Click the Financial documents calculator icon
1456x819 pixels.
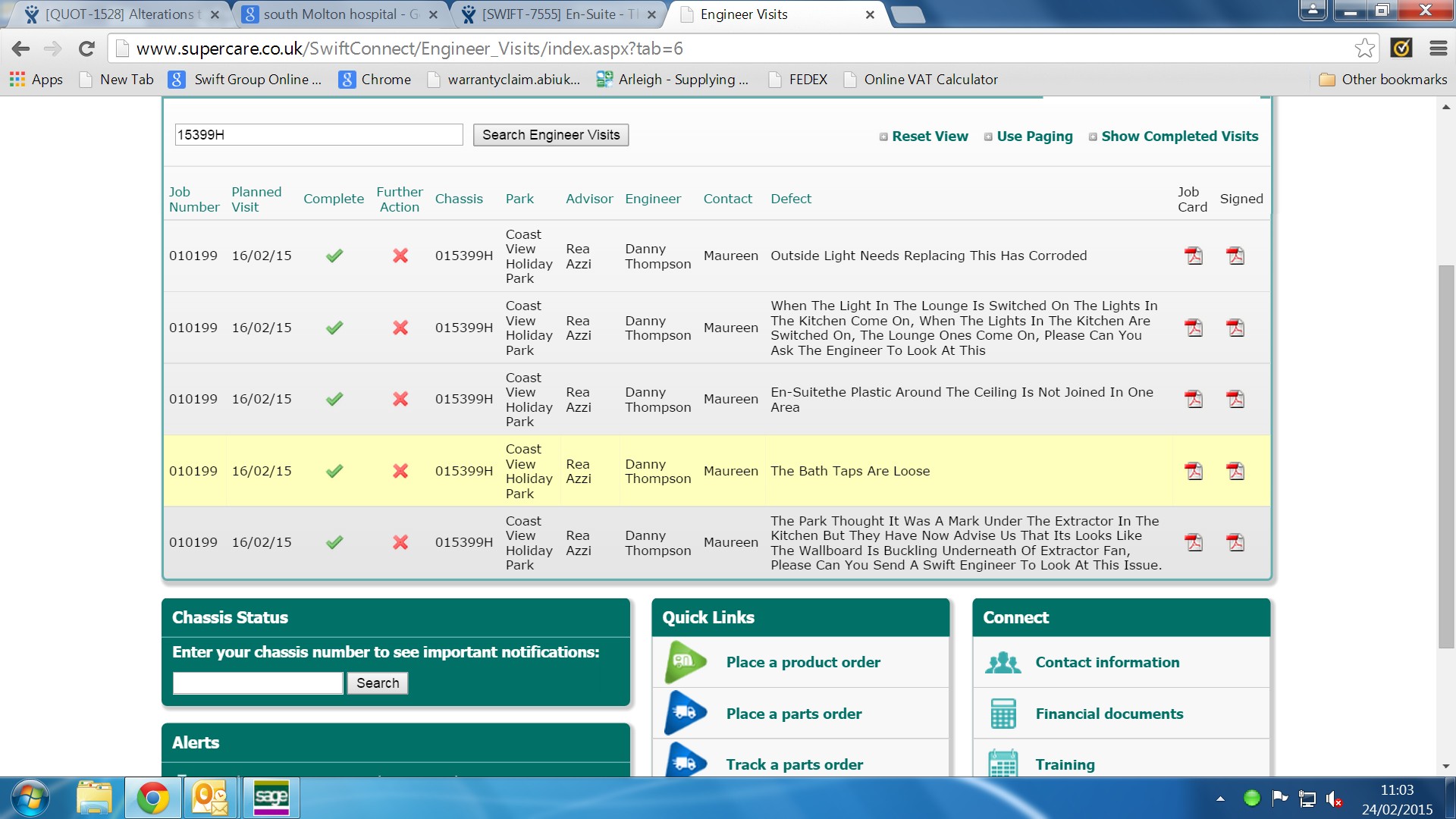[x=1003, y=714]
